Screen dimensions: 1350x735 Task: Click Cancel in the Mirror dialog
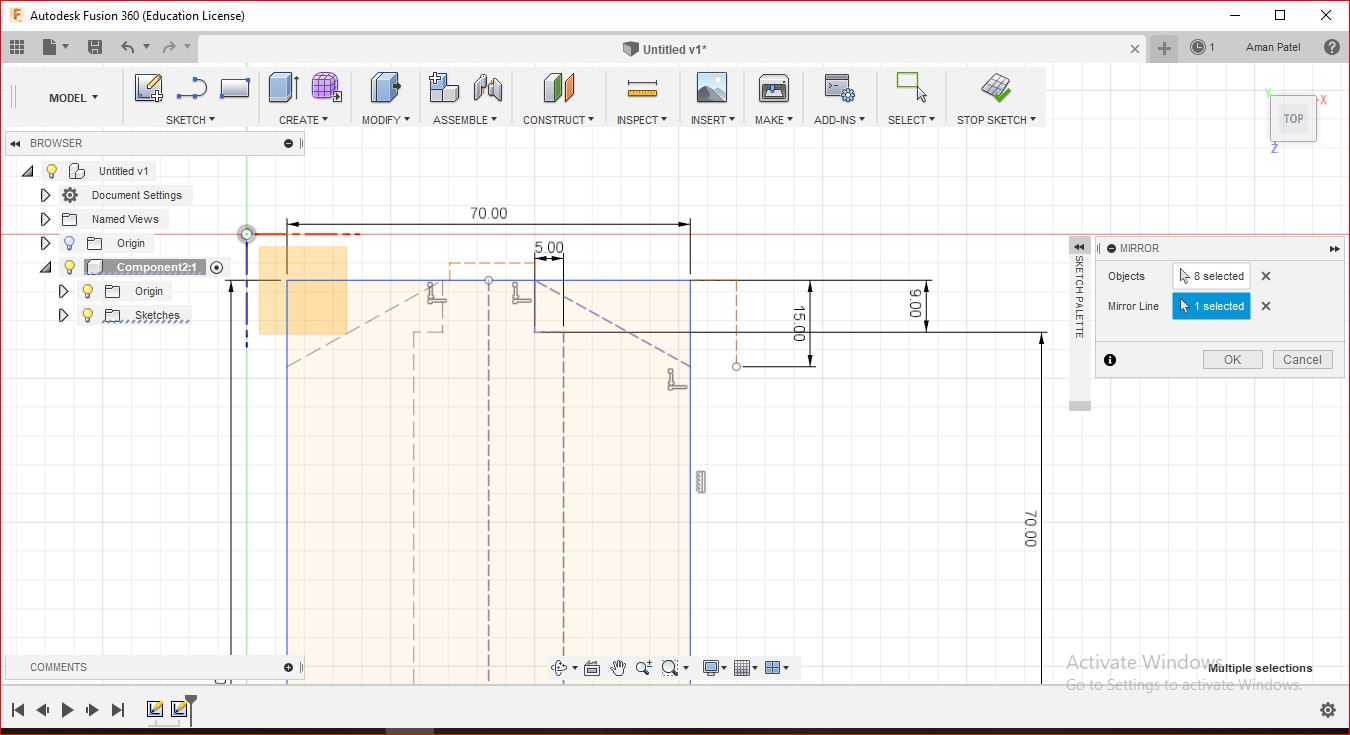[x=1302, y=360]
